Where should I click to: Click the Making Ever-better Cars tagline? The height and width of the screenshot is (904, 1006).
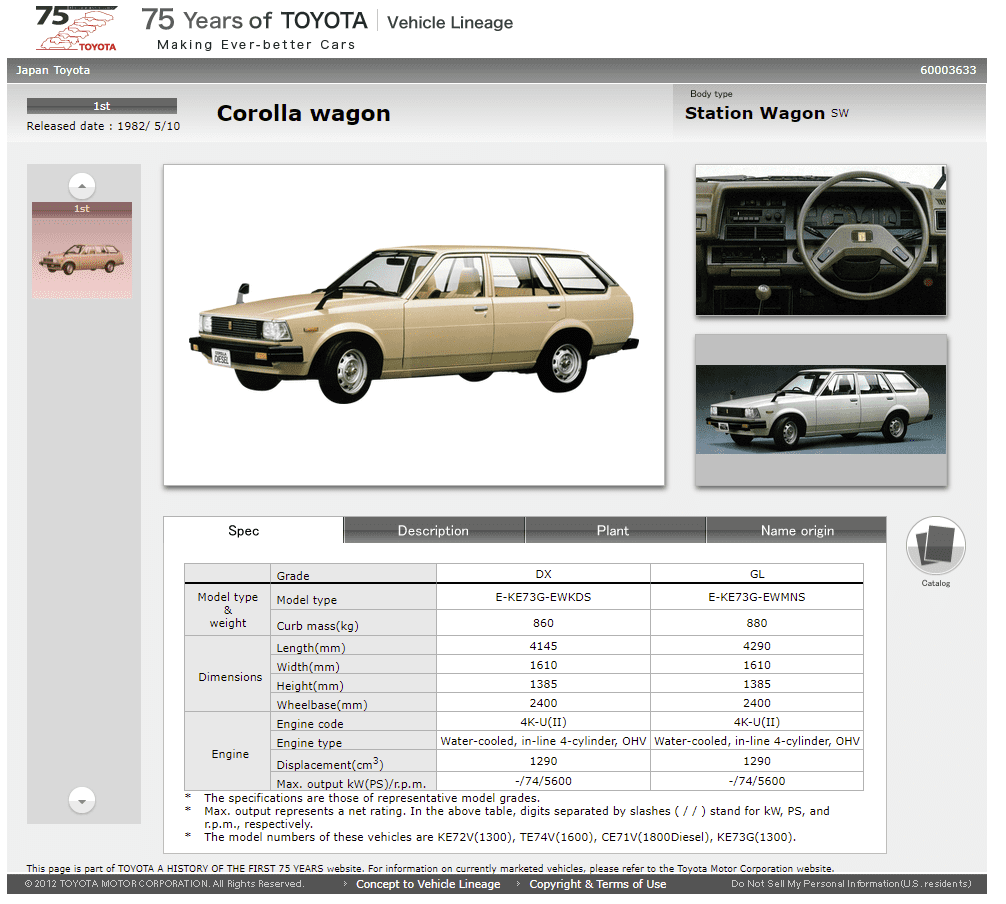(256, 45)
